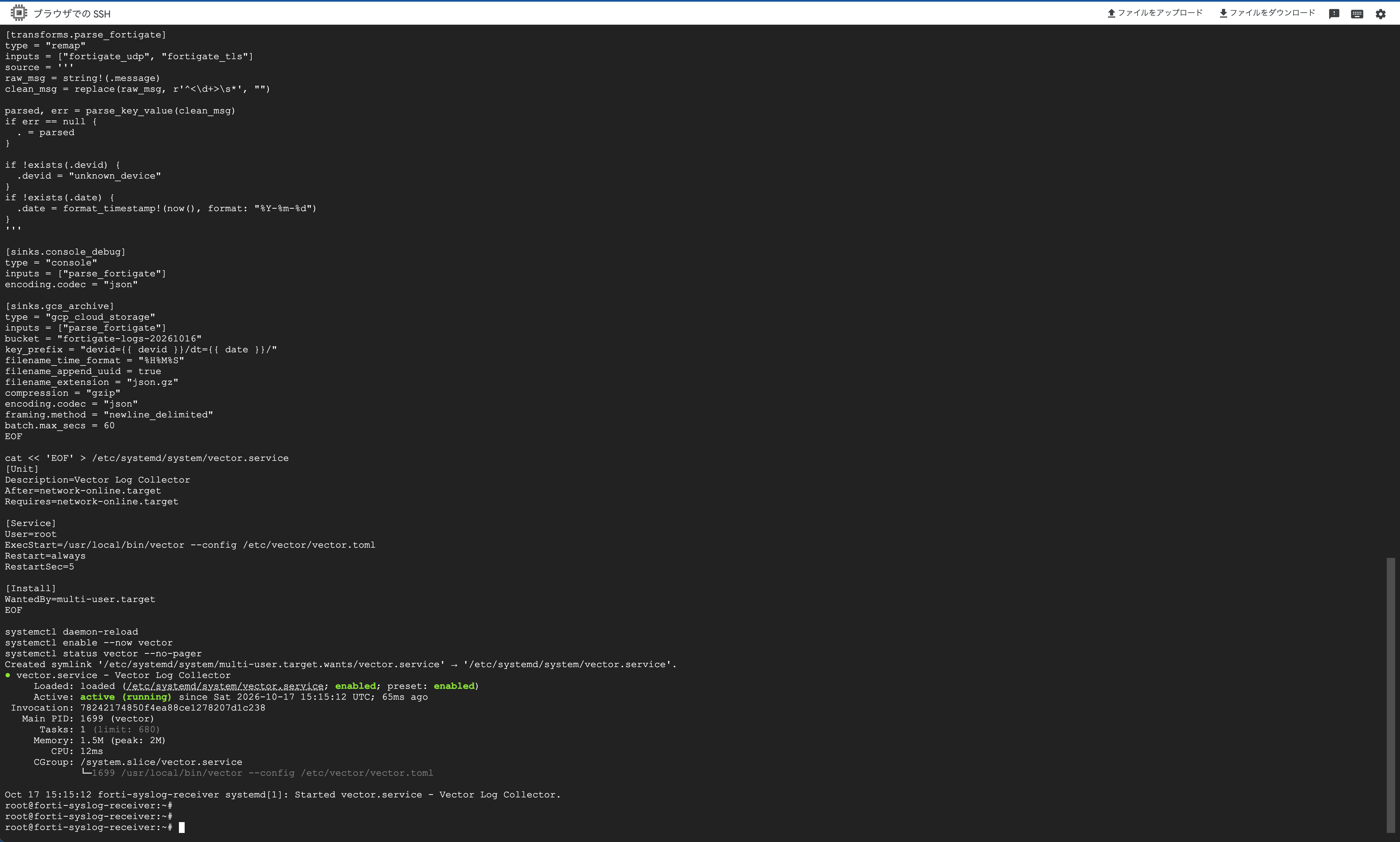The width and height of the screenshot is (1400, 842).
Task: Click the "WantedBy=multi-user.target" line
Action: pyautogui.click(x=80, y=599)
